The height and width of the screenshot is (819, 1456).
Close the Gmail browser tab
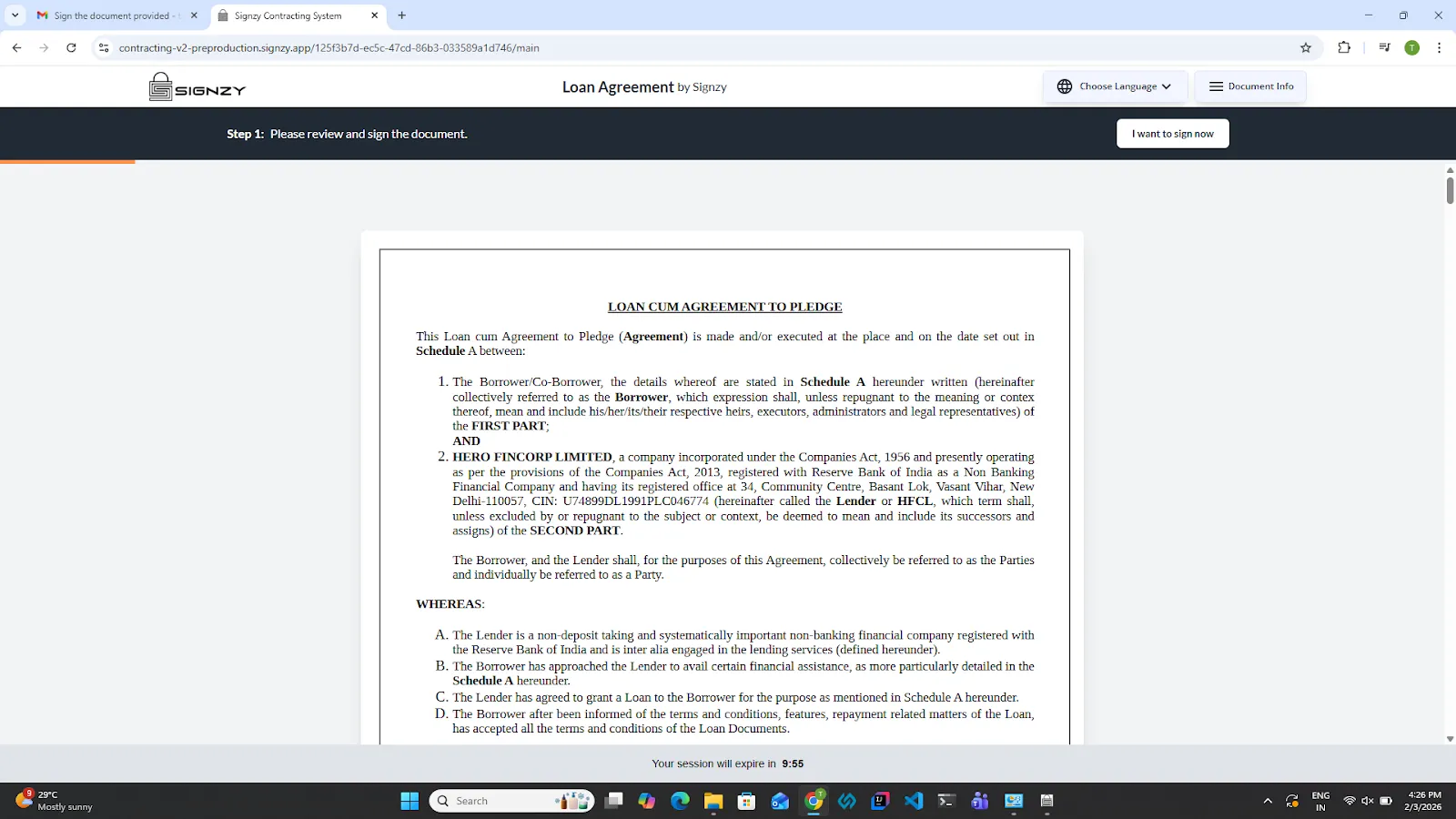point(194,15)
